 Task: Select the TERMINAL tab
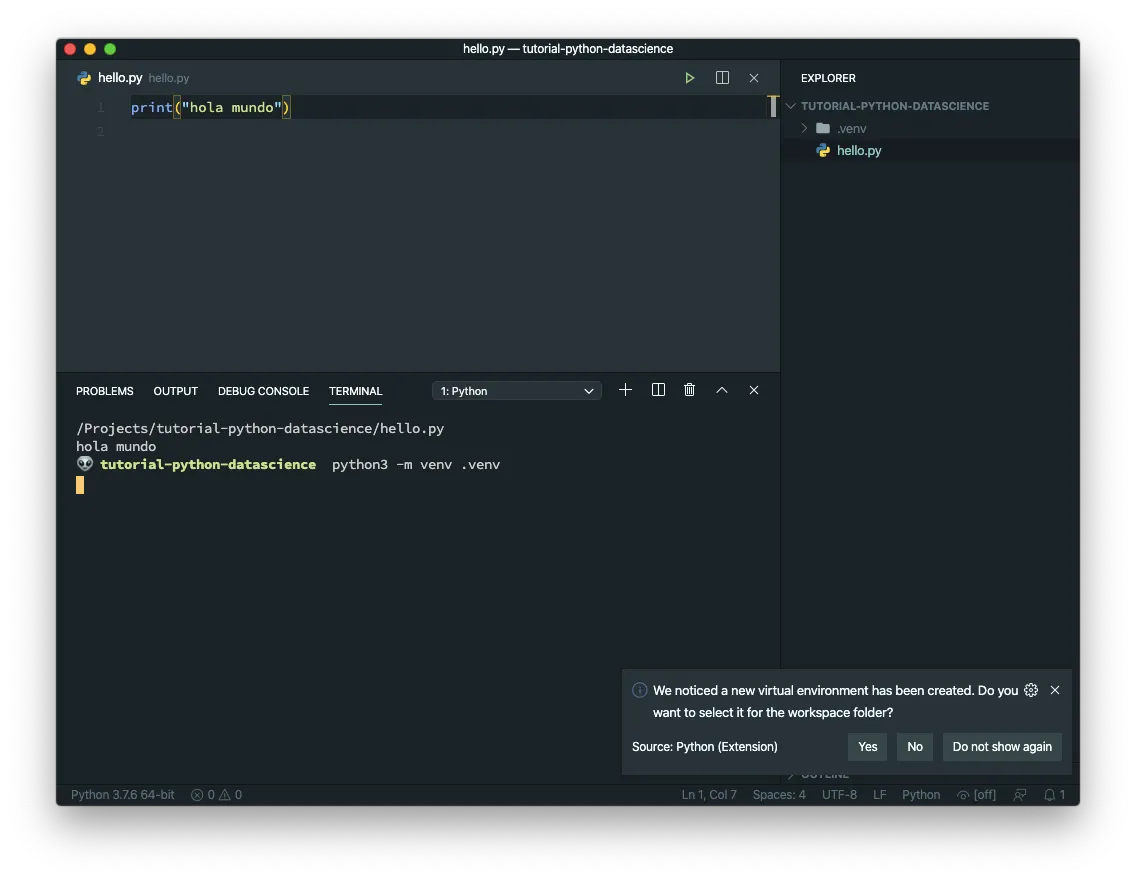(355, 391)
